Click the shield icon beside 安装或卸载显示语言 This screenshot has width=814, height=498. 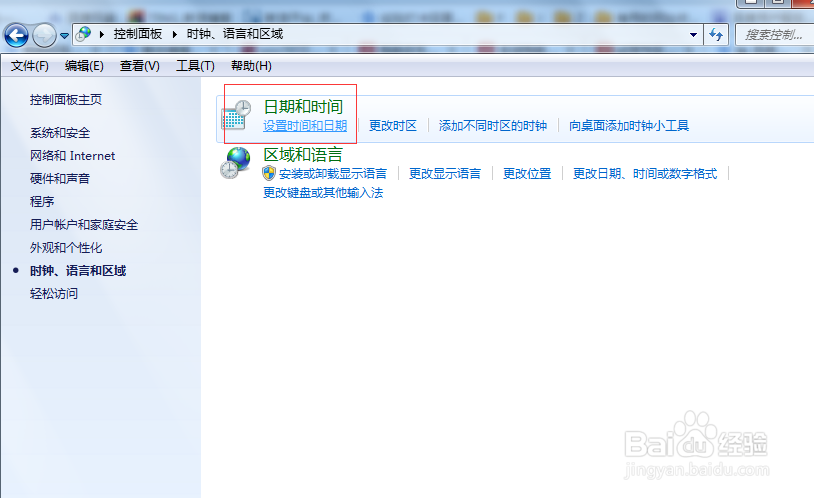[269, 173]
